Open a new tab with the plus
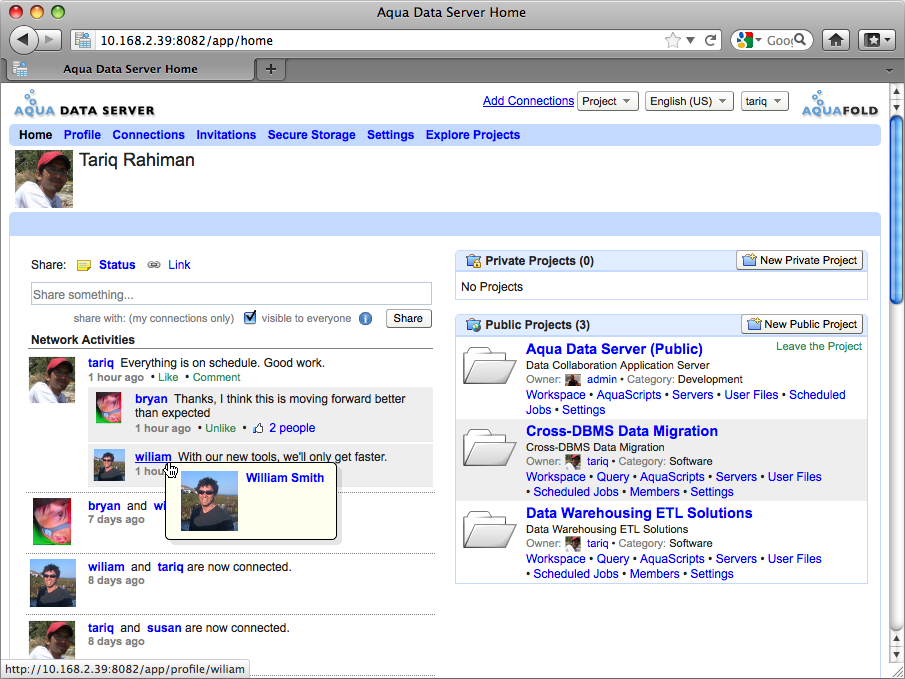Viewport: 905px width, 679px height. click(271, 69)
